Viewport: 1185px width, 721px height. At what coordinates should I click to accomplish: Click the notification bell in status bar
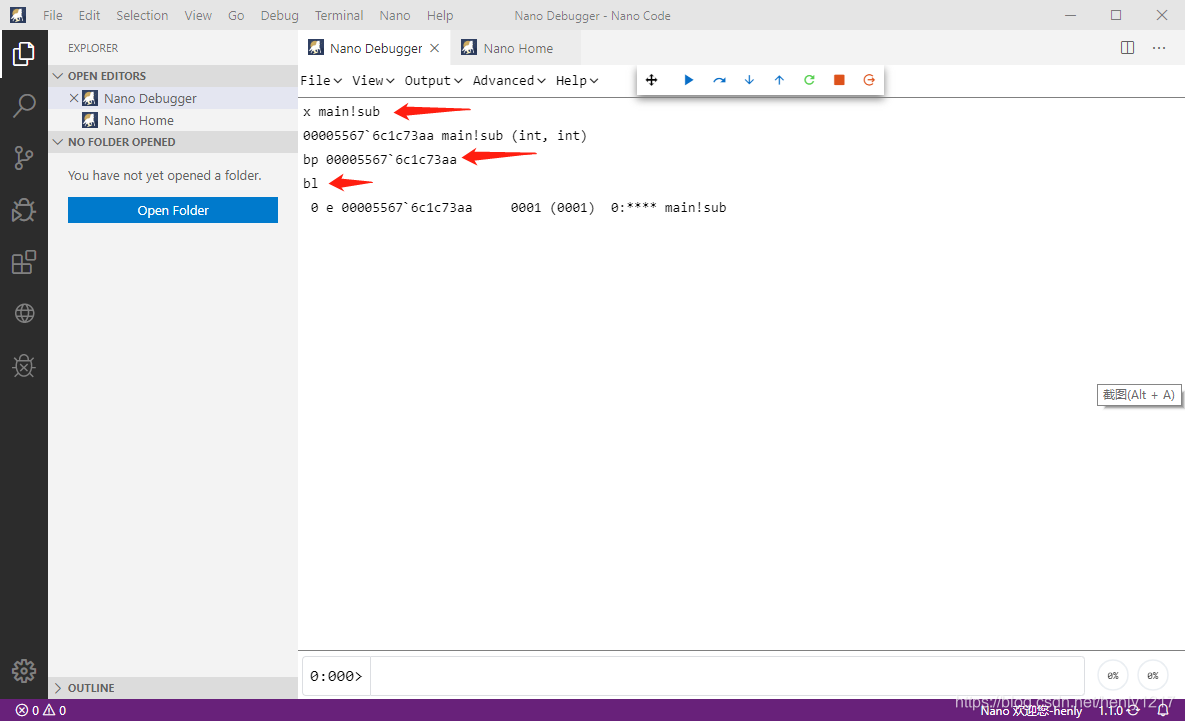pyautogui.click(x=1163, y=710)
